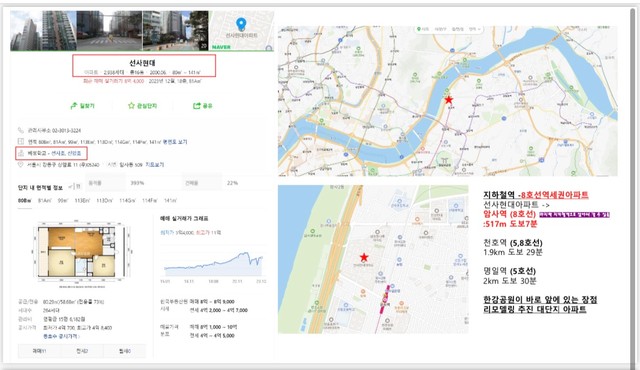
Task: Open the street crosswalk photo thumbnail
Action: pos(109,31)
